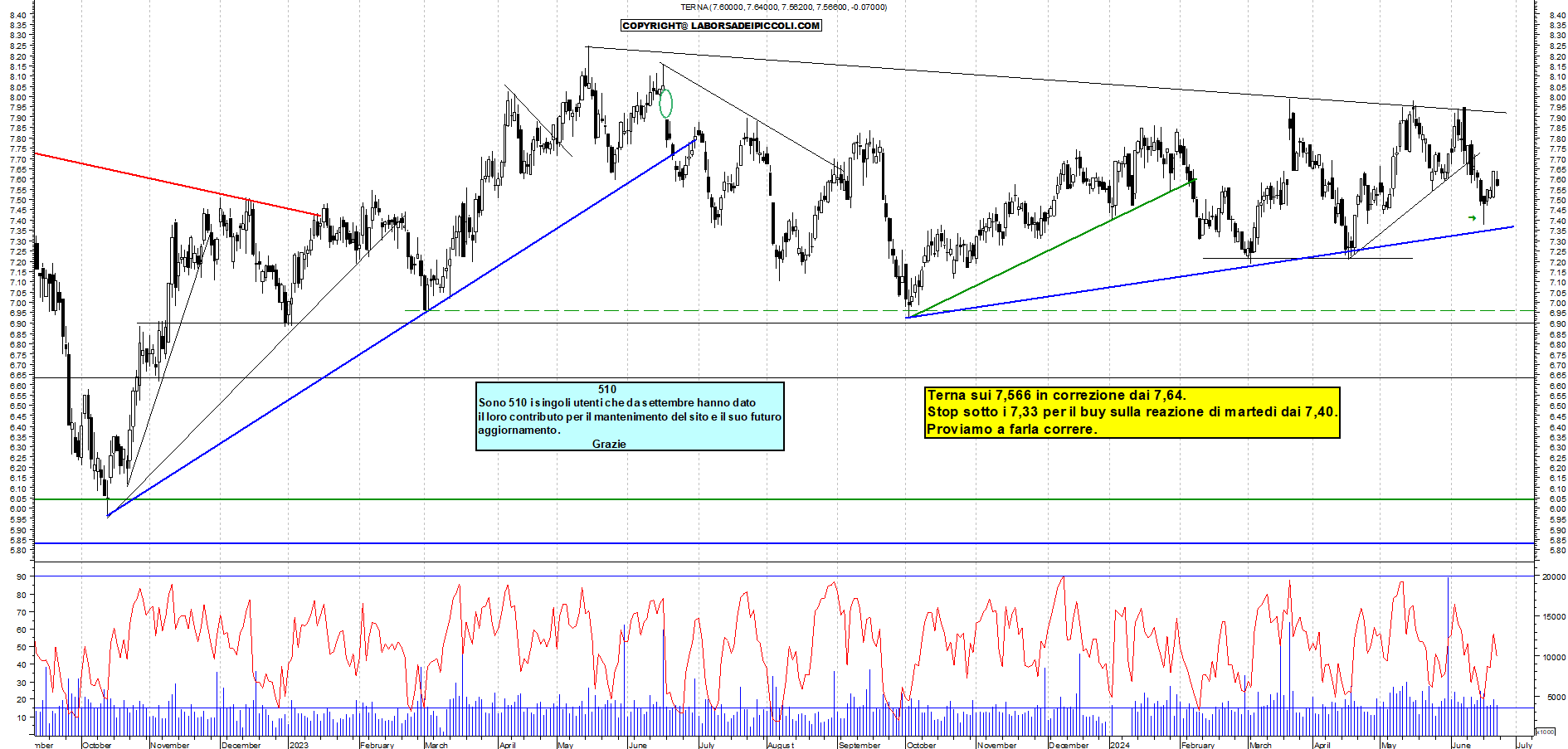The image size is (1568, 749).
Task: Click the 'Grazie' text in cyan box
Action: point(609,444)
